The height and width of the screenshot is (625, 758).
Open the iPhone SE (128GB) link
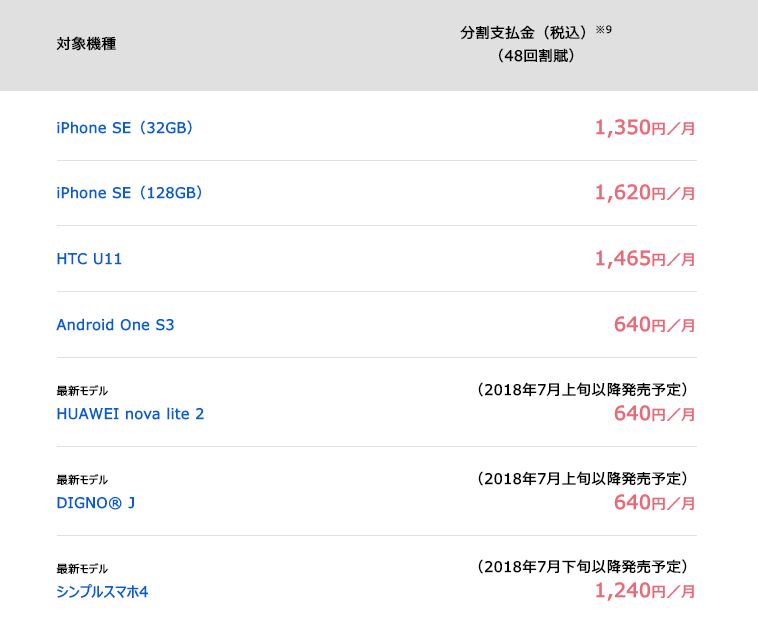click(x=130, y=193)
